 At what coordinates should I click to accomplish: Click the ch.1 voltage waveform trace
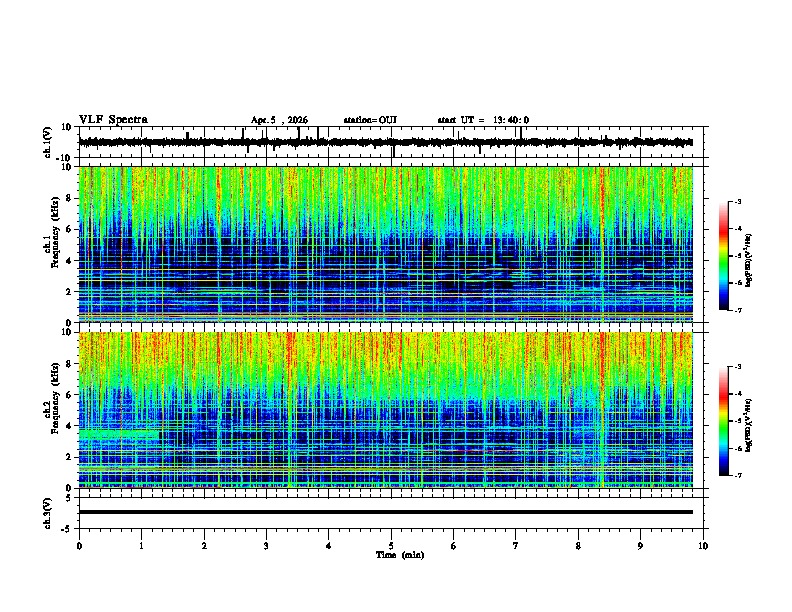click(385, 142)
